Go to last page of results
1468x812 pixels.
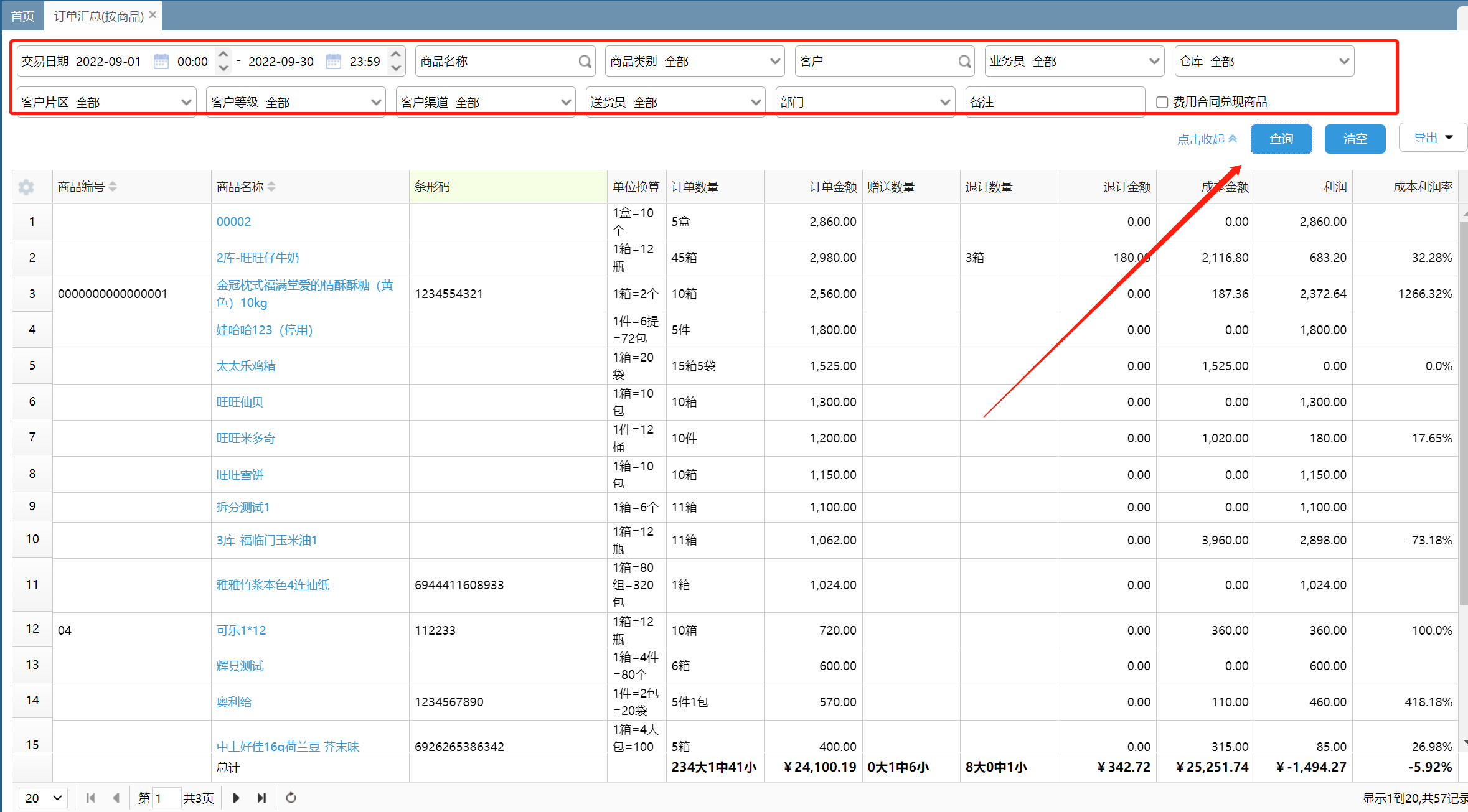point(261,798)
